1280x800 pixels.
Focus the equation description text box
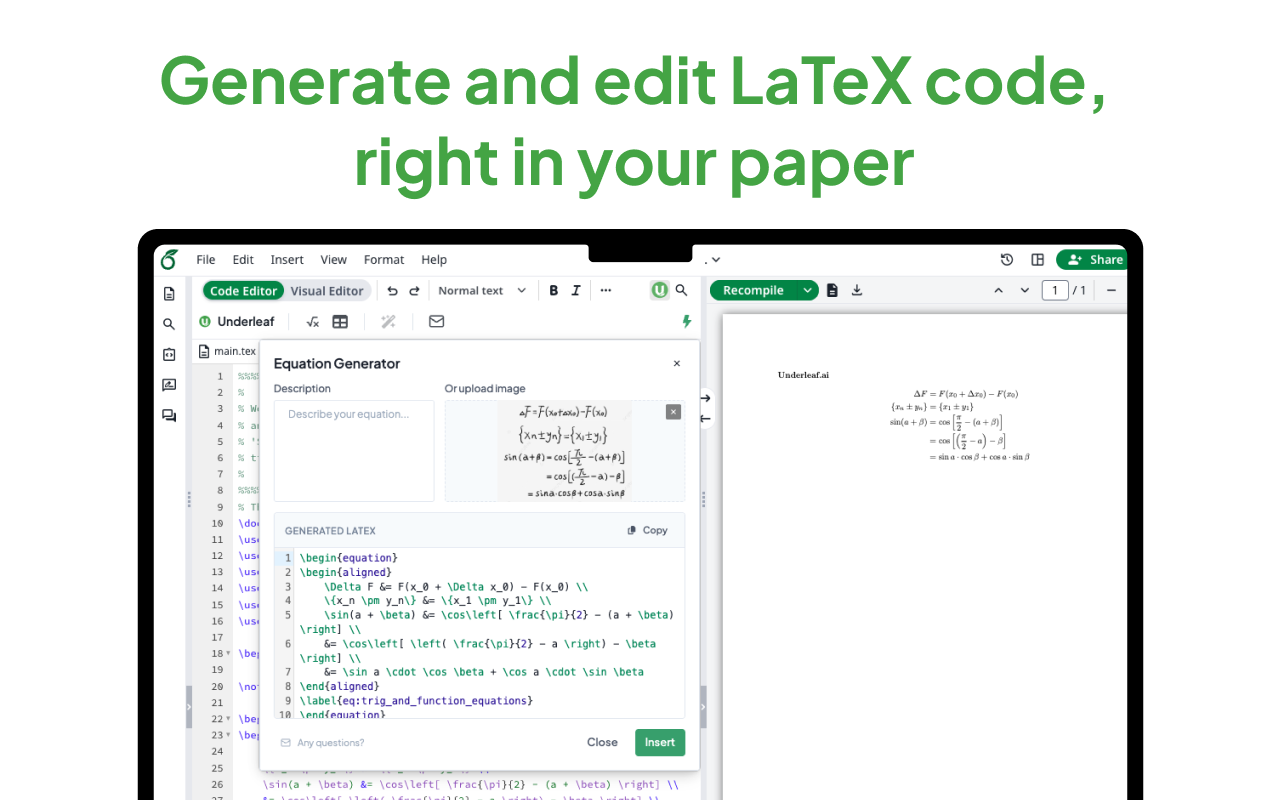click(x=354, y=451)
